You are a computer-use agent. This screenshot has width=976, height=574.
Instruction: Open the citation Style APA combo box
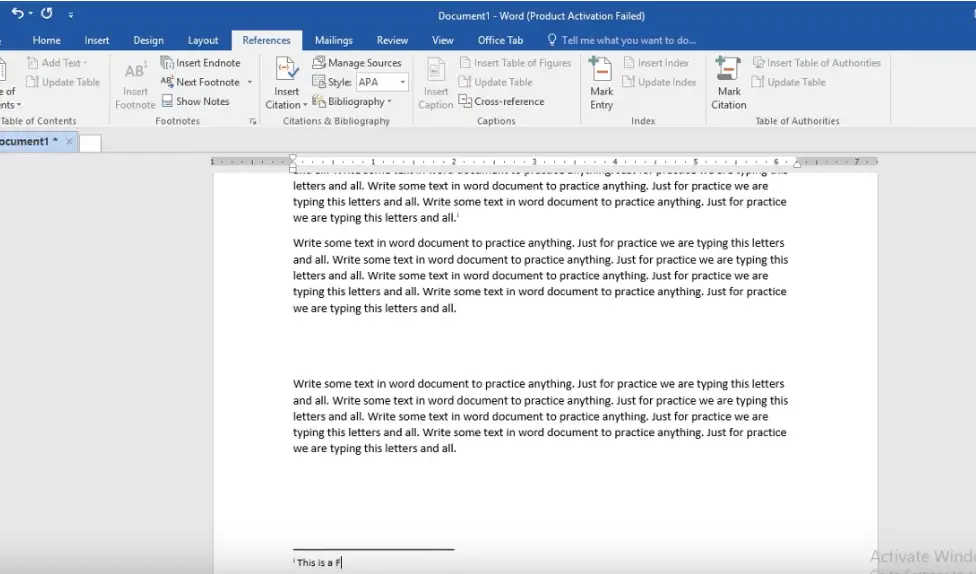point(382,82)
